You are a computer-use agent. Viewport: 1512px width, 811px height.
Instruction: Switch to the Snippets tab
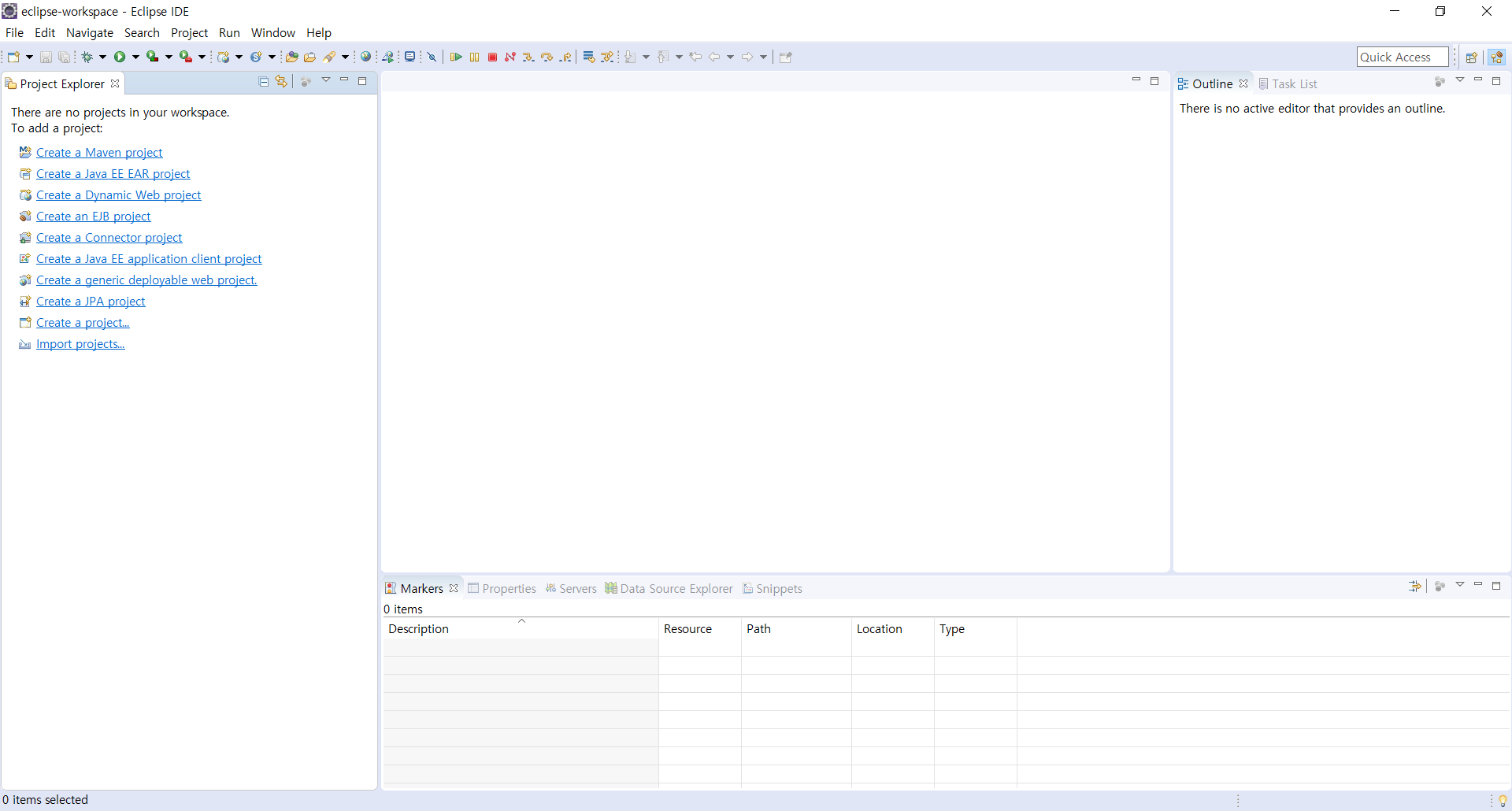coord(772,588)
